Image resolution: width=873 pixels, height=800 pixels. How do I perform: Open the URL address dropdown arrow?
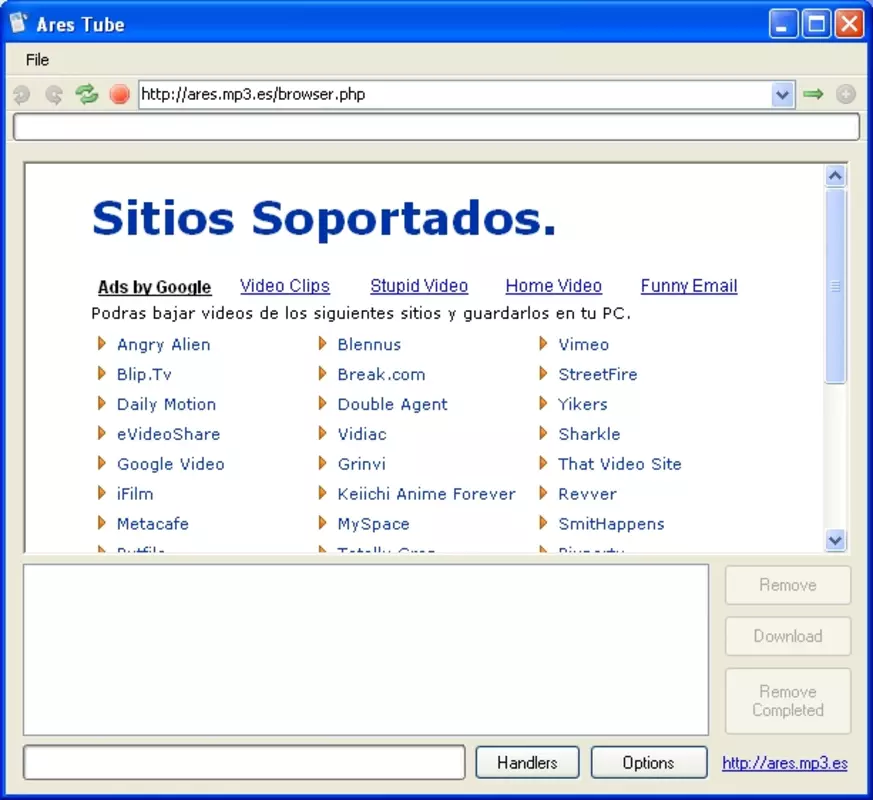click(782, 95)
